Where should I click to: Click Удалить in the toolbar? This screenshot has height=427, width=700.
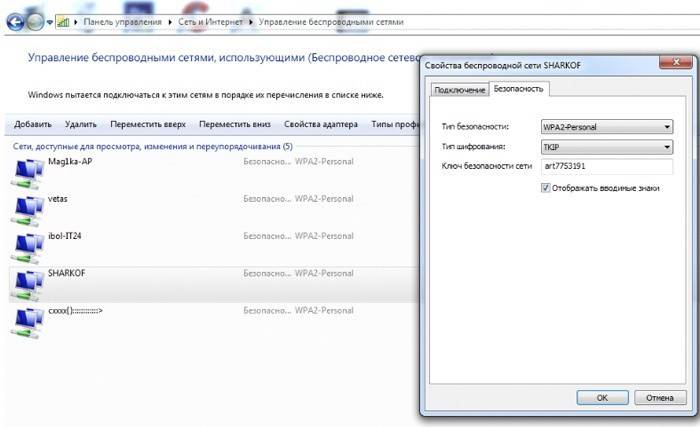click(x=80, y=125)
